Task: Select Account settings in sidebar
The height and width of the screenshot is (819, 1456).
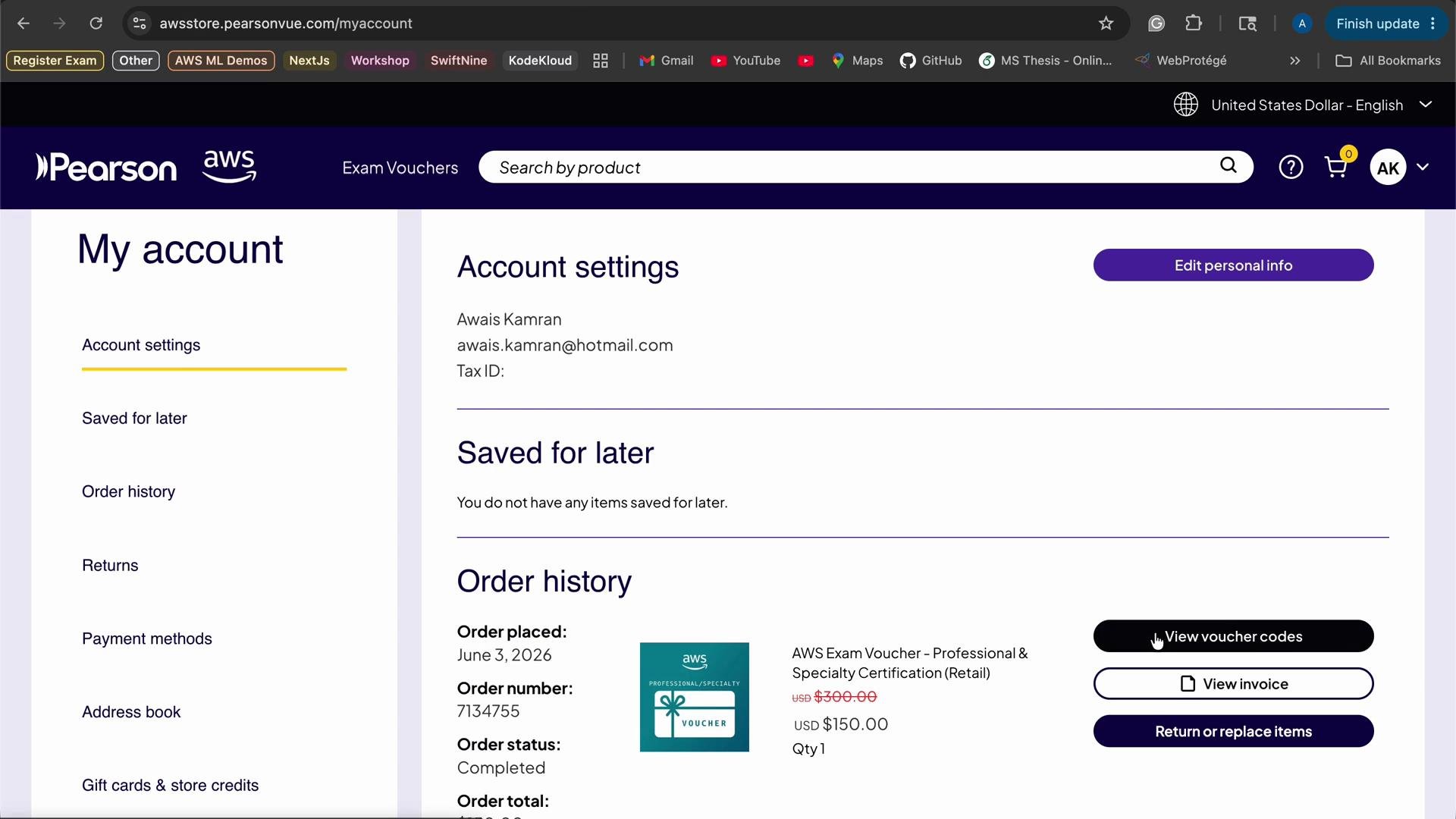Action: (x=141, y=346)
